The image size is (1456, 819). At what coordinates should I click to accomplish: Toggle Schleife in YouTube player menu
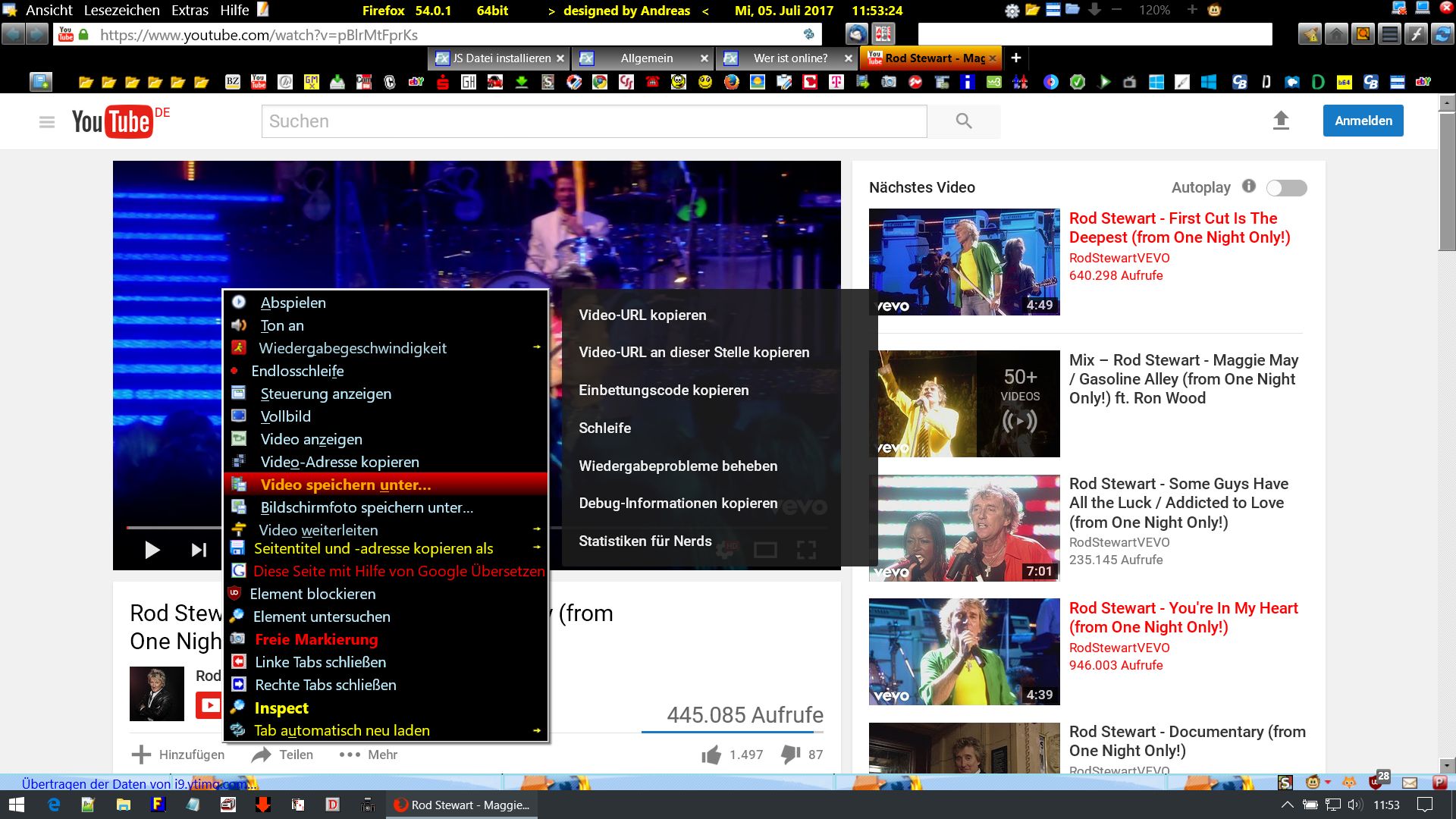coord(604,428)
